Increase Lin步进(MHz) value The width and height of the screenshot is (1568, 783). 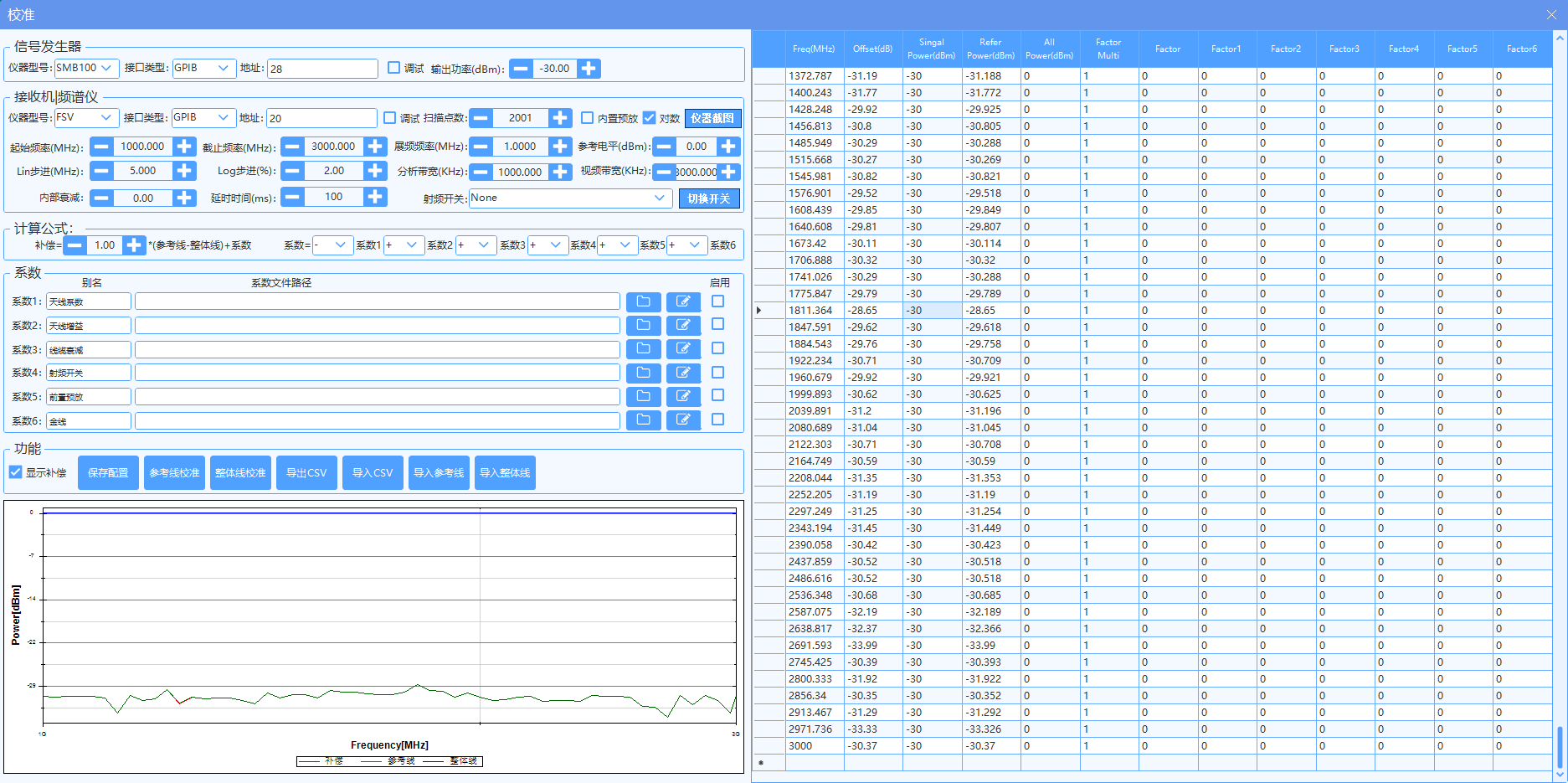(184, 171)
